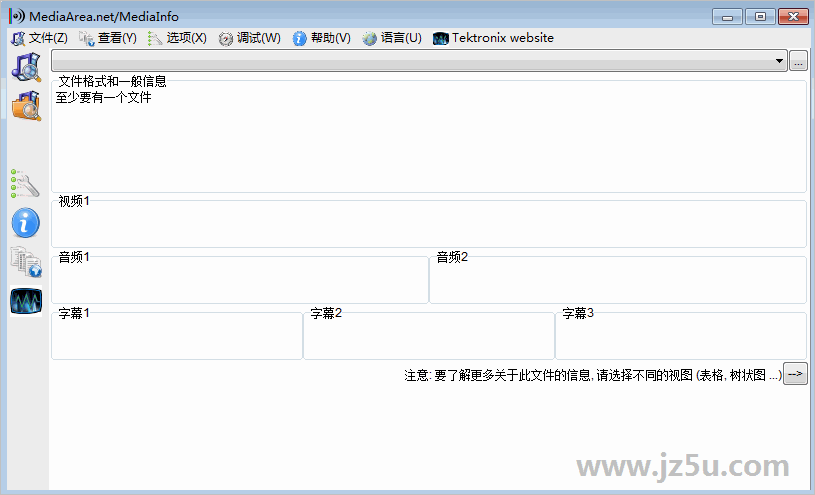Open the 文件(Z) menu
This screenshot has width=815, height=495.
40,38
